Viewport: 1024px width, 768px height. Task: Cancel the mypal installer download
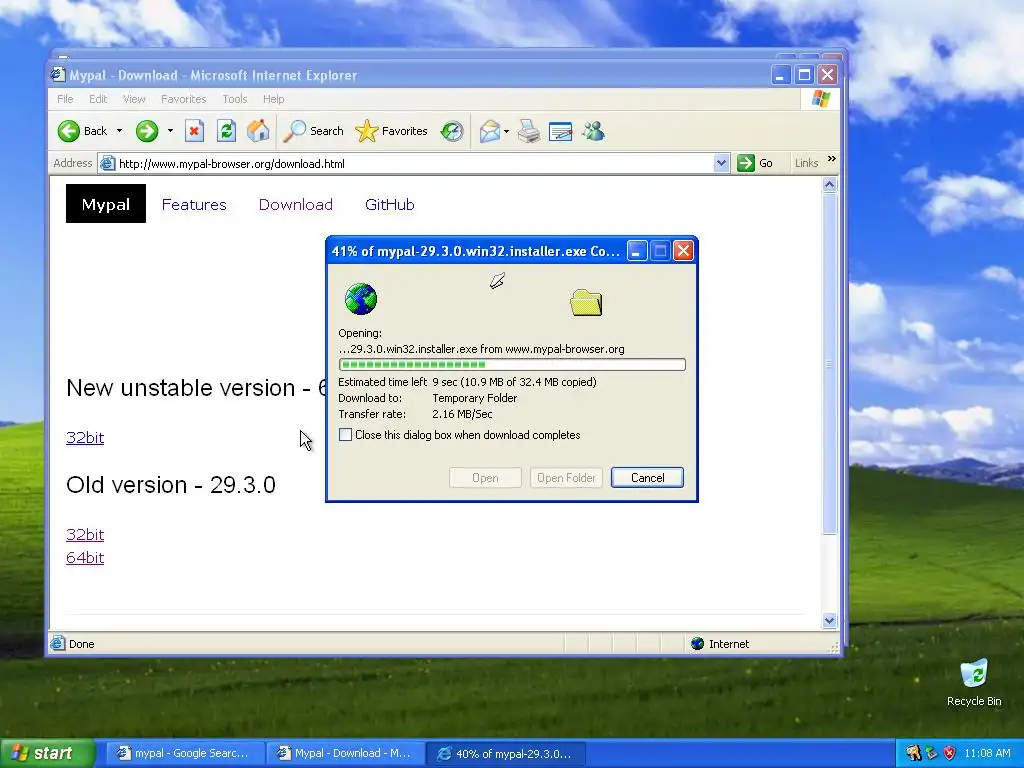(647, 477)
